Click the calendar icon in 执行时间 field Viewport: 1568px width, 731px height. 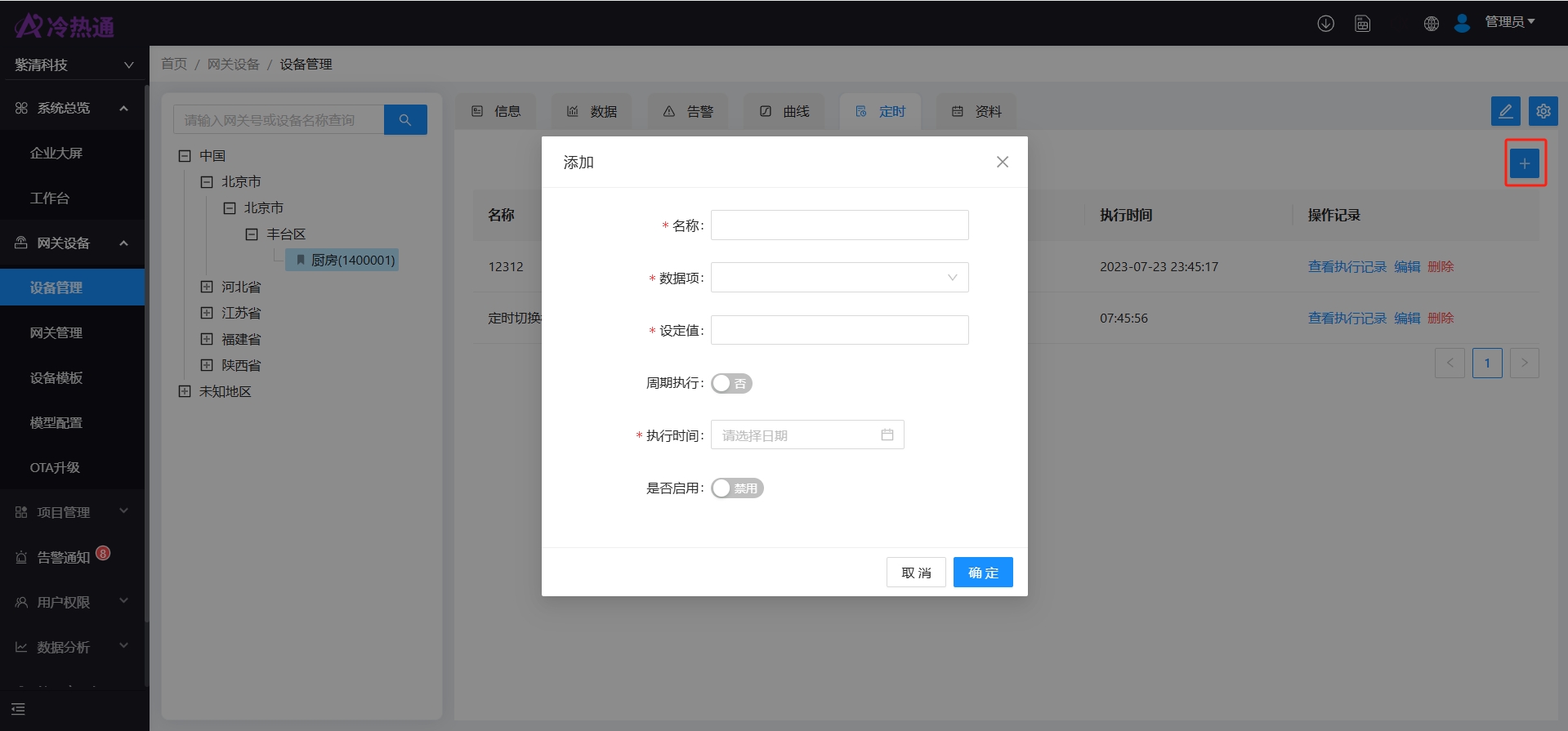pyautogui.click(x=887, y=435)
